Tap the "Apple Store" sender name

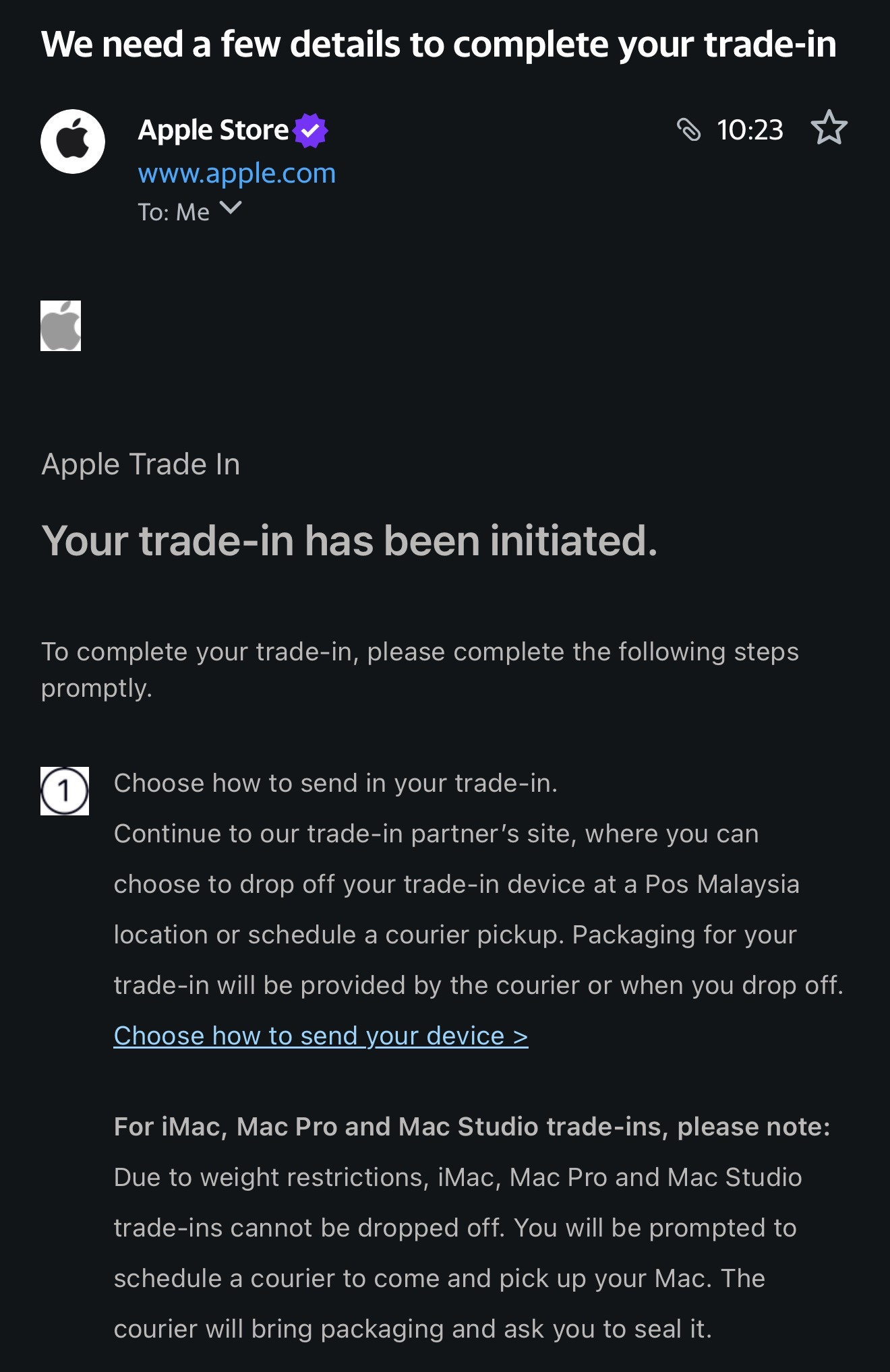click(213, 130)
